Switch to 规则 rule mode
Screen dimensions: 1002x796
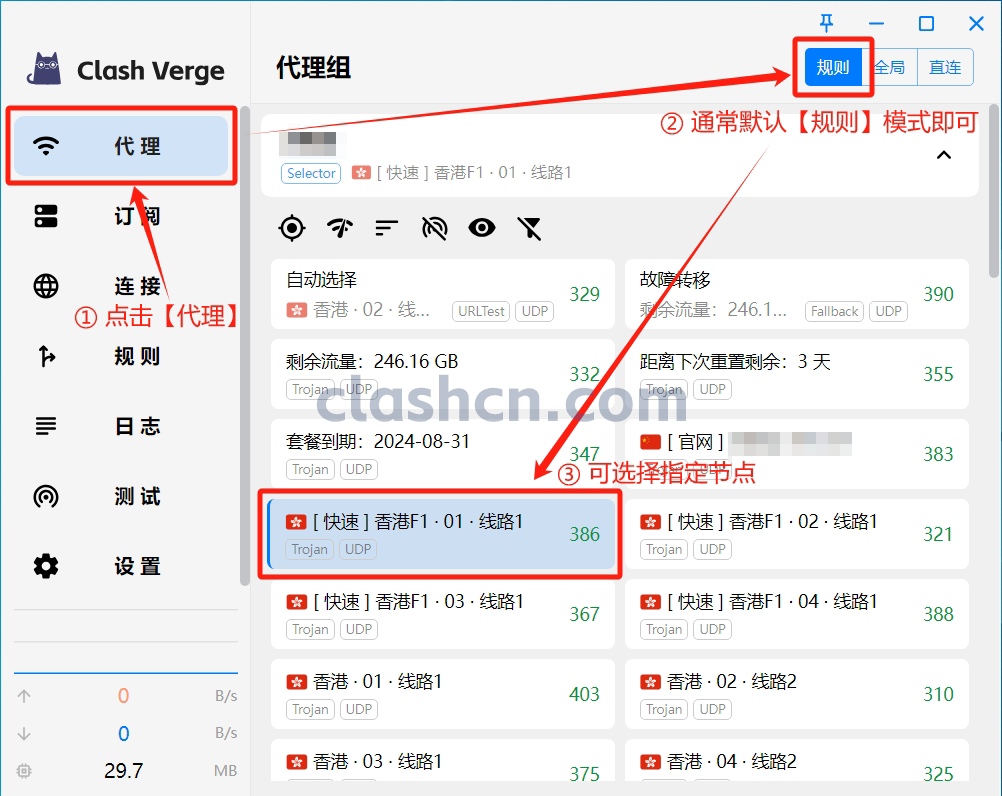833,67
